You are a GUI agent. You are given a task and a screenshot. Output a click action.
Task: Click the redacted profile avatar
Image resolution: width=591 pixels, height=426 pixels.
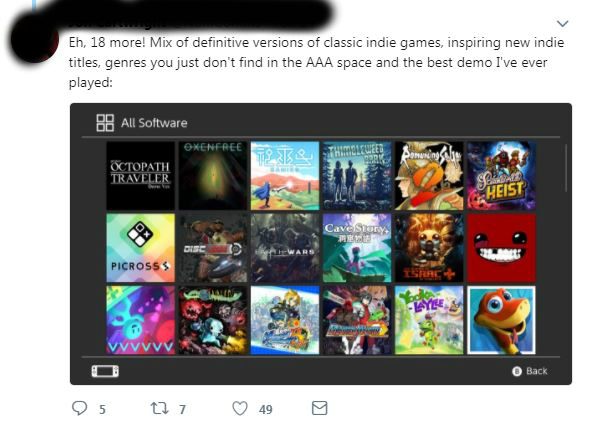pos(35,40)
